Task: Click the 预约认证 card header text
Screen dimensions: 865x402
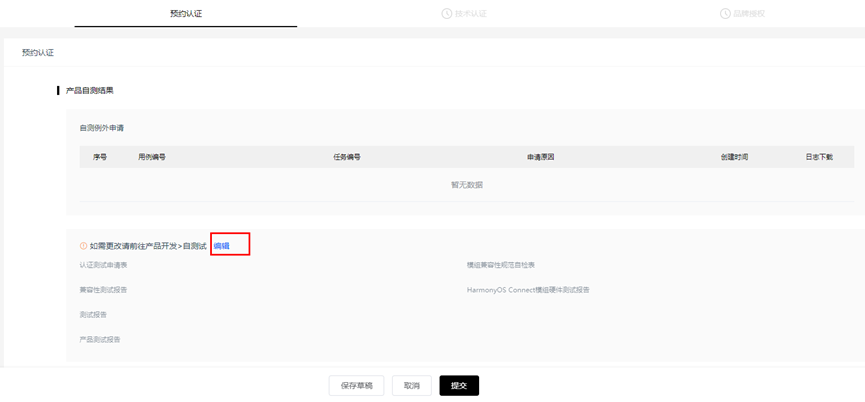Action: [38, 53]
